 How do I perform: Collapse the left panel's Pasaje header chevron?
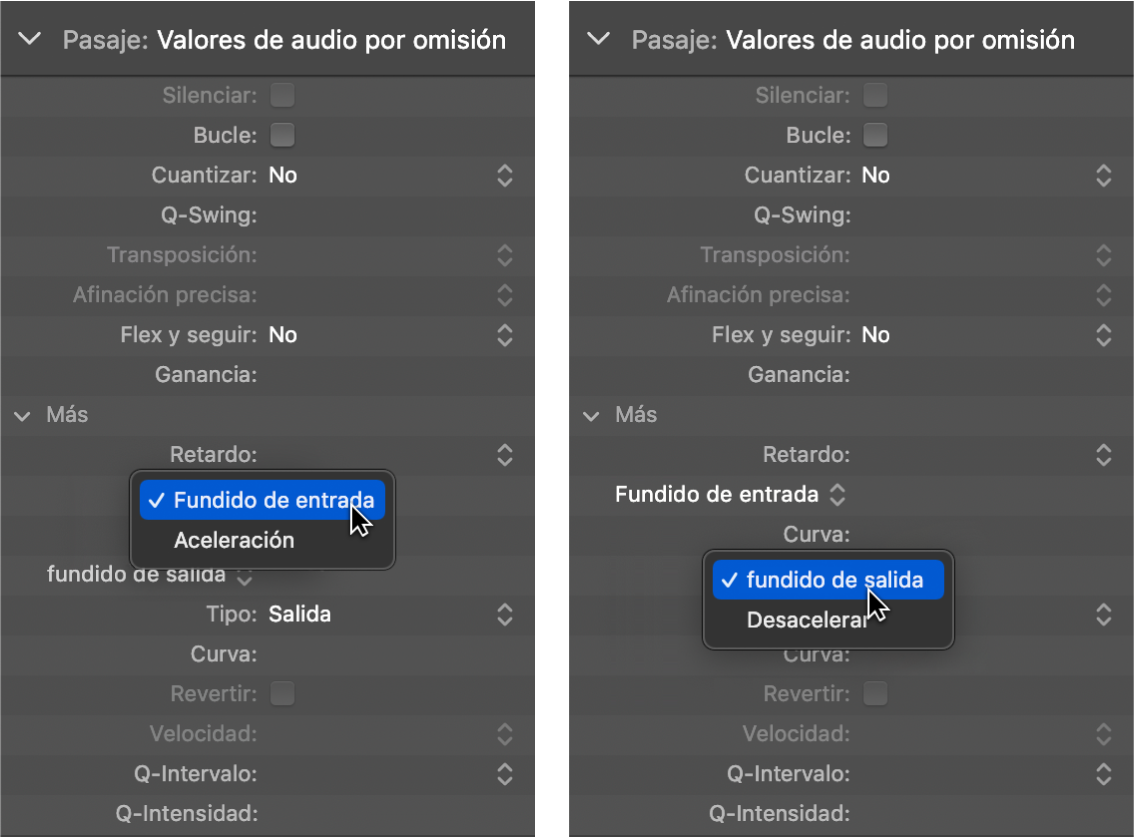point(30,40)
